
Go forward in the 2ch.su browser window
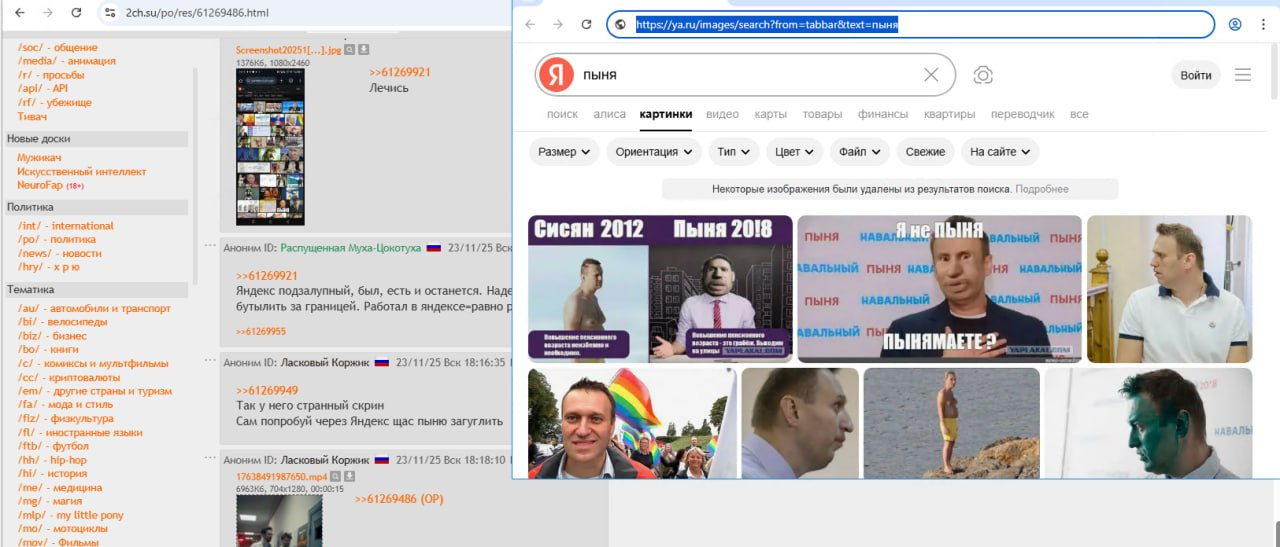tap(48, 13)
